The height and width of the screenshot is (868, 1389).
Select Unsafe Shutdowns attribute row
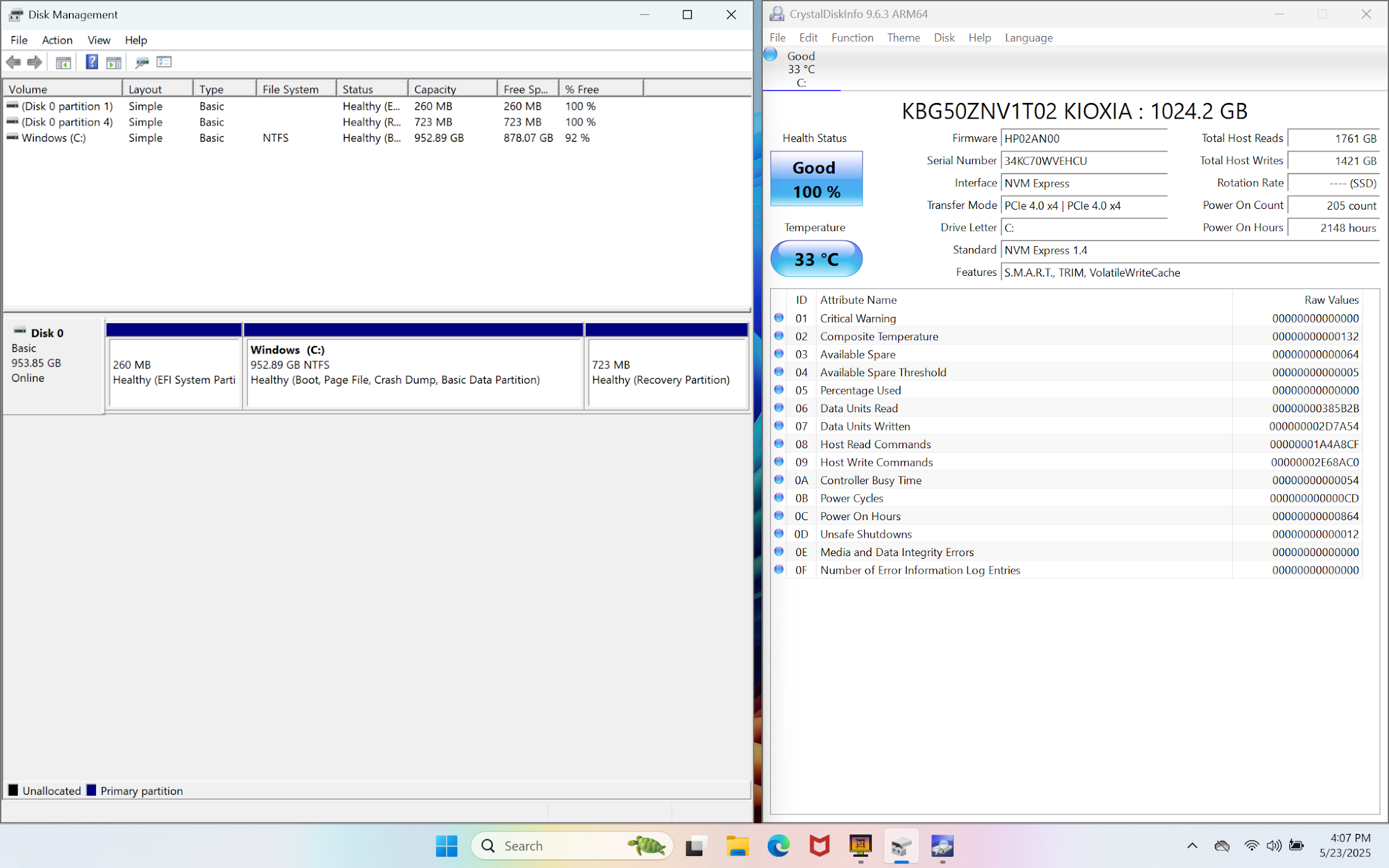1066,534
